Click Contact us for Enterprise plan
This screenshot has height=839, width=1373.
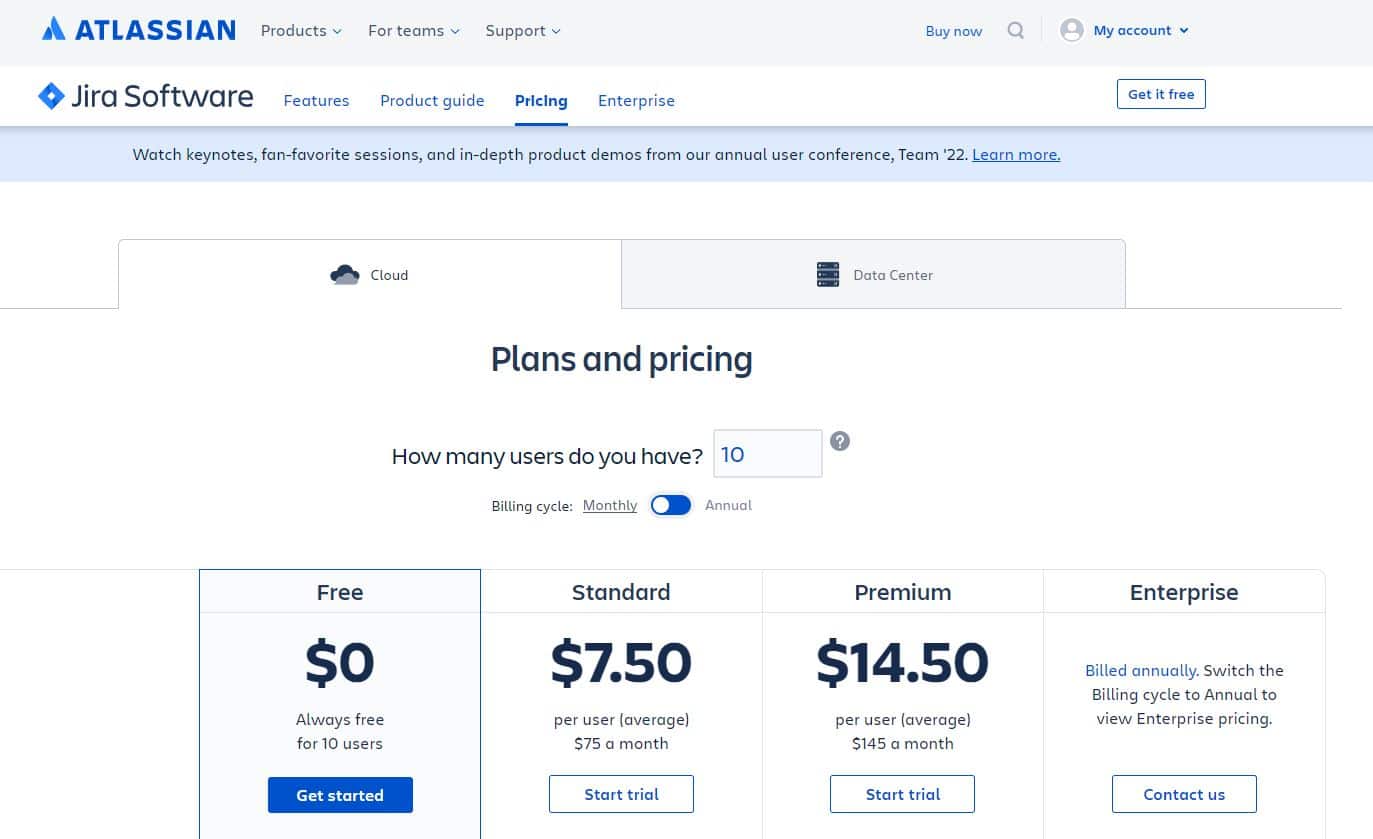tap(1184, 794)
